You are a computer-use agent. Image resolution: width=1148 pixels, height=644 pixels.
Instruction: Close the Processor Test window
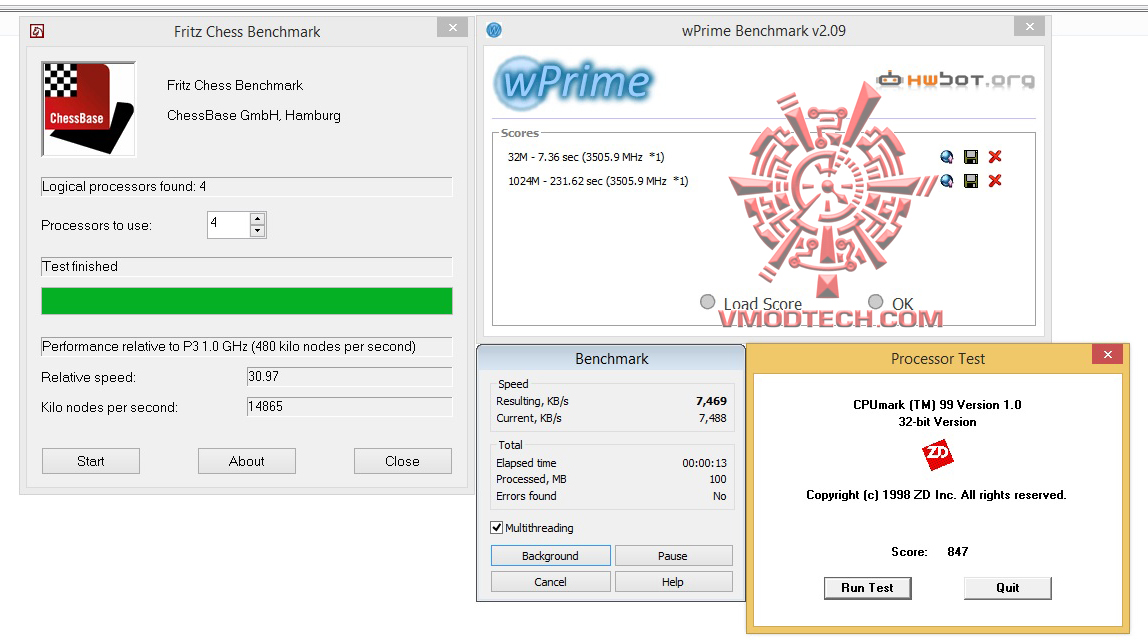pos(1108,354)
